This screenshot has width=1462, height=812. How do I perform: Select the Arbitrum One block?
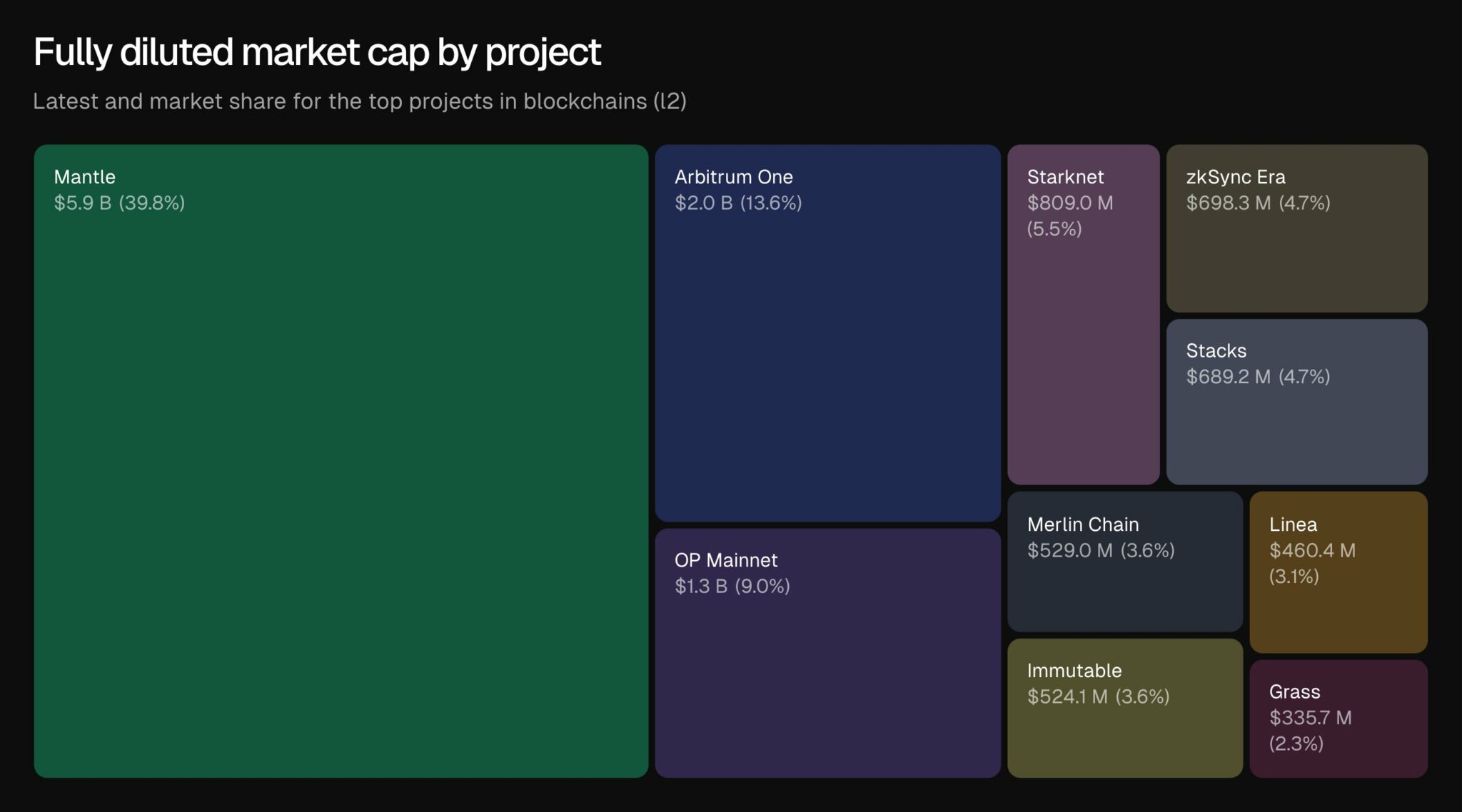827,333
